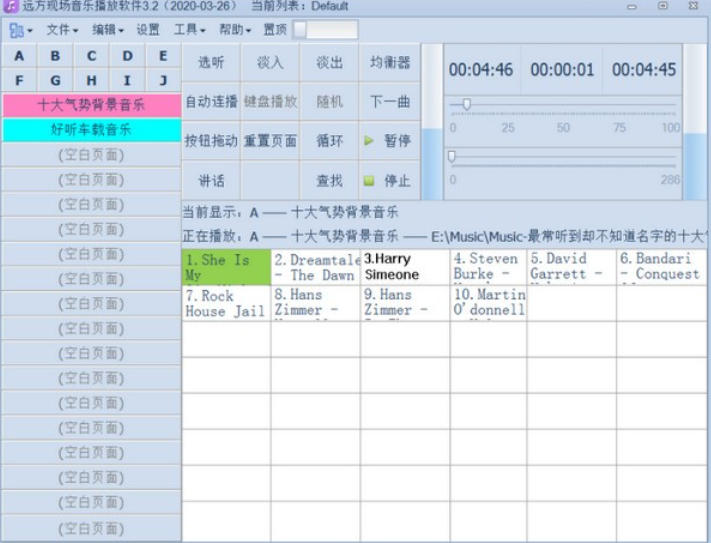The image size is (711, 543).
Task: Toggle 键盘播放 keyboard playback
Action: pos(270,102)
